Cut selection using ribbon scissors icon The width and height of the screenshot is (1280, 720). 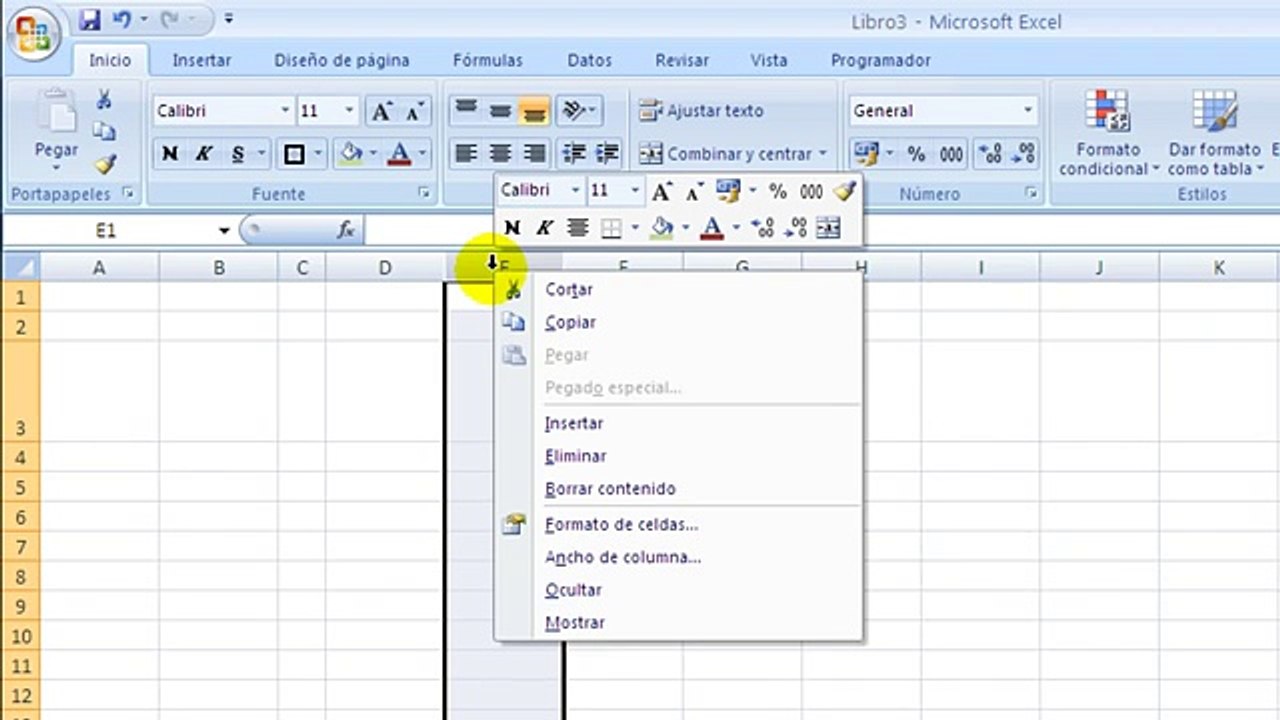(x=104, y=100)
